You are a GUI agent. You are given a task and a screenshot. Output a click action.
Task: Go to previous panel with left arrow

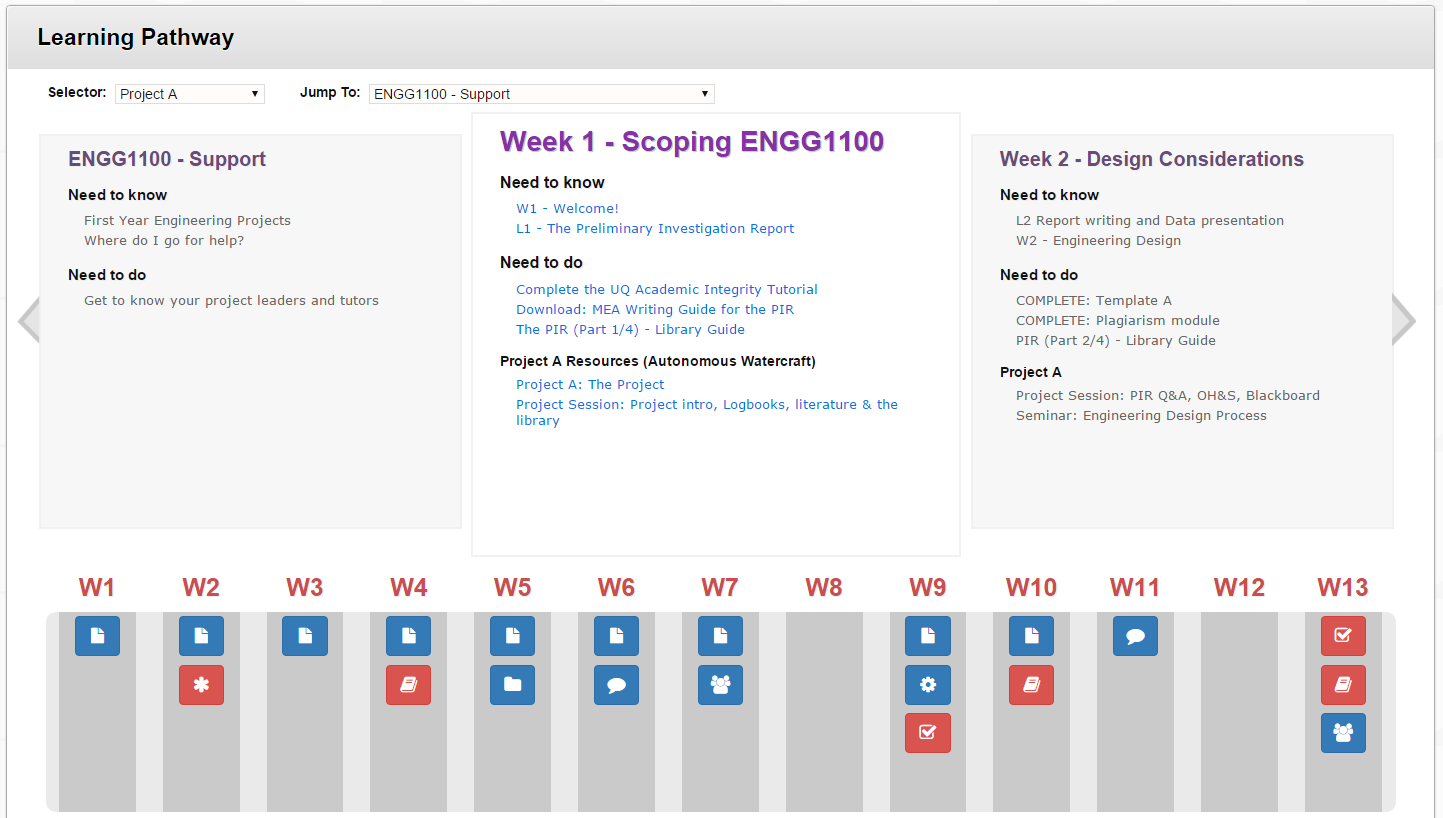(x=28, y=320)
